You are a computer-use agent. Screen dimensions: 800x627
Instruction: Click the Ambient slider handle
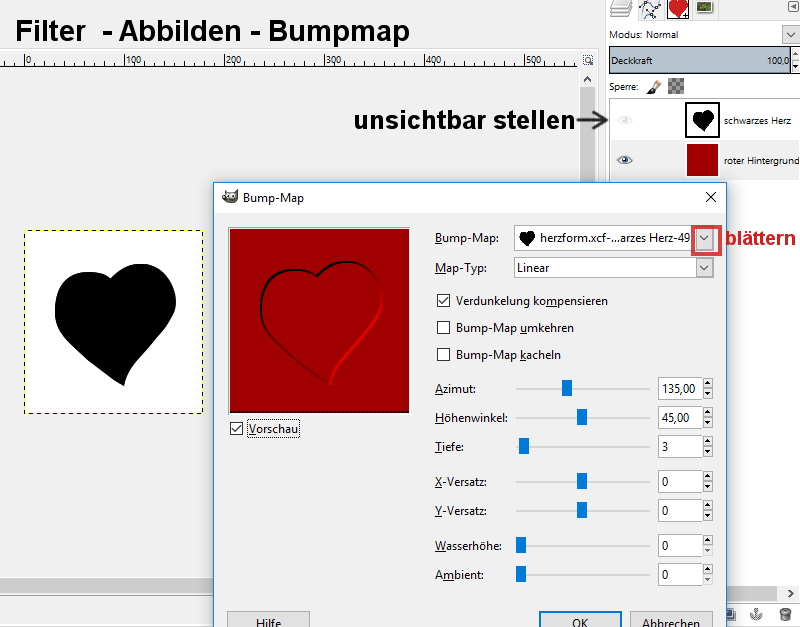521,574
